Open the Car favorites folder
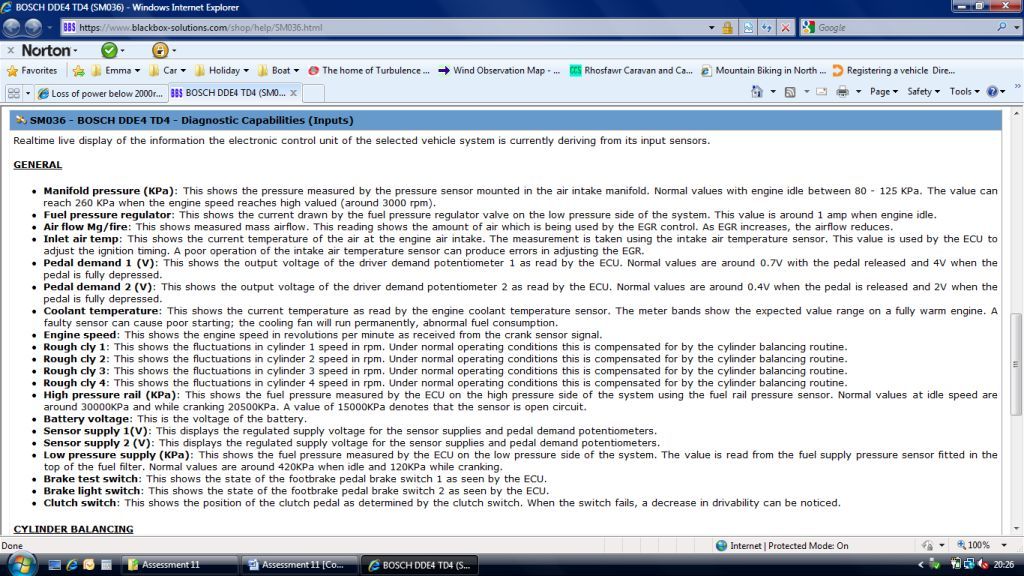Screen dimensions: 1024x576 click(167, 71)
